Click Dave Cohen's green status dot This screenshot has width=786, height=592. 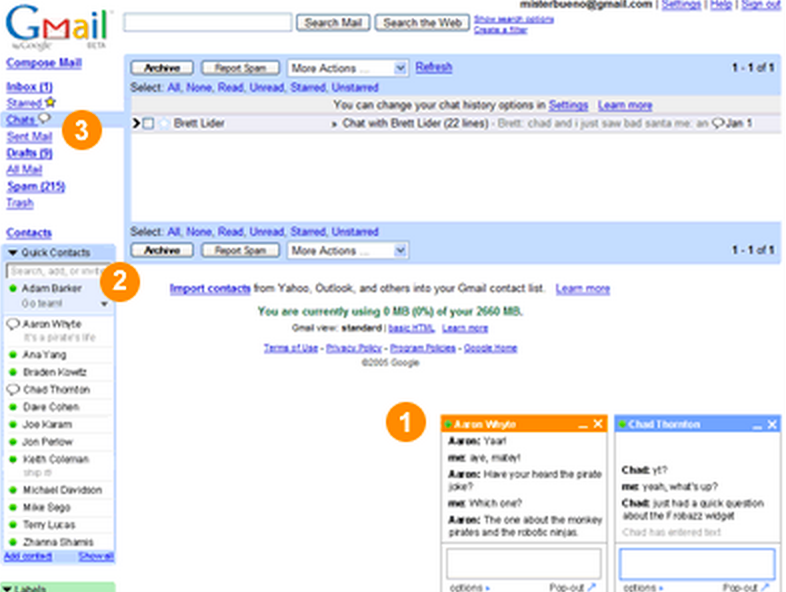(x=13, y=407)
